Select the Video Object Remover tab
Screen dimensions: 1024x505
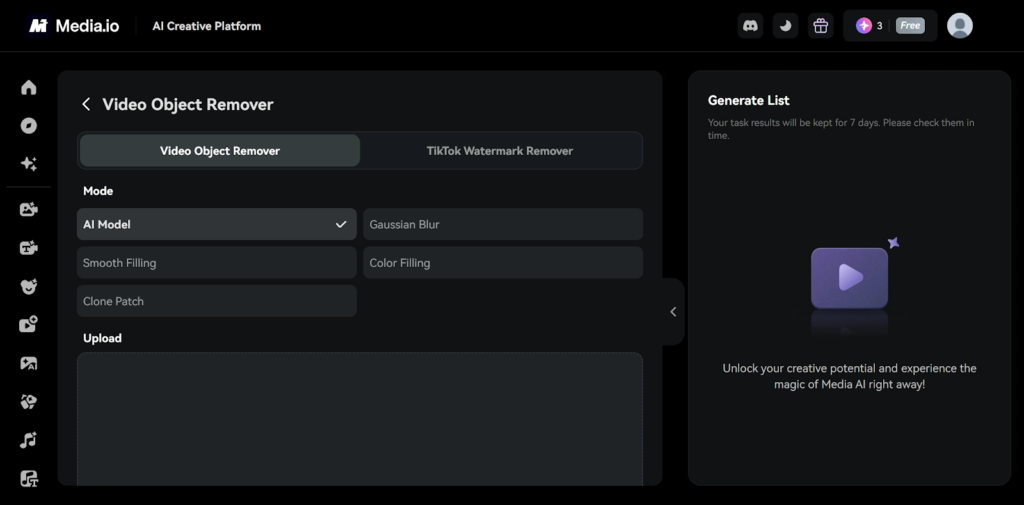(220, 151)
